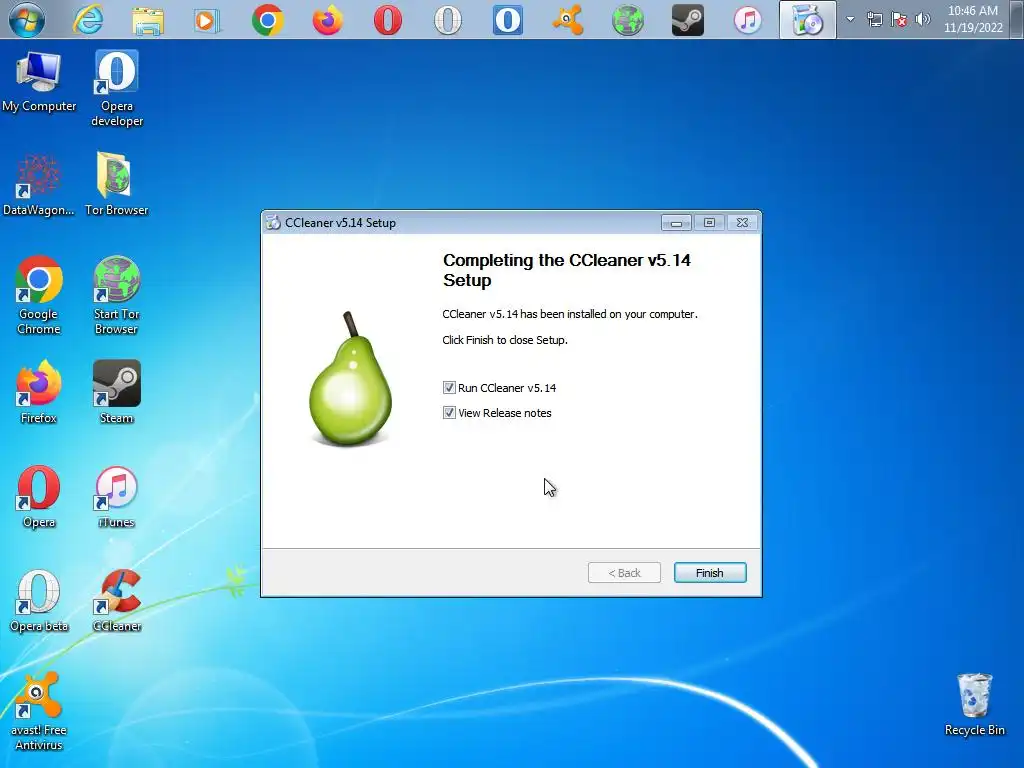The image size is (1024, 768).
Task: Select the Recycle Bin icon
Action: point(974,705)
